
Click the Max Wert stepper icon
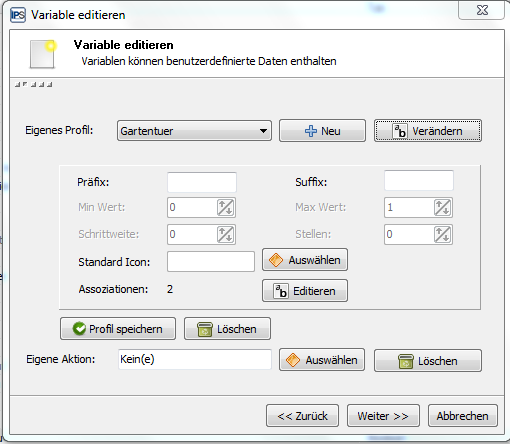tap(443, 207)
